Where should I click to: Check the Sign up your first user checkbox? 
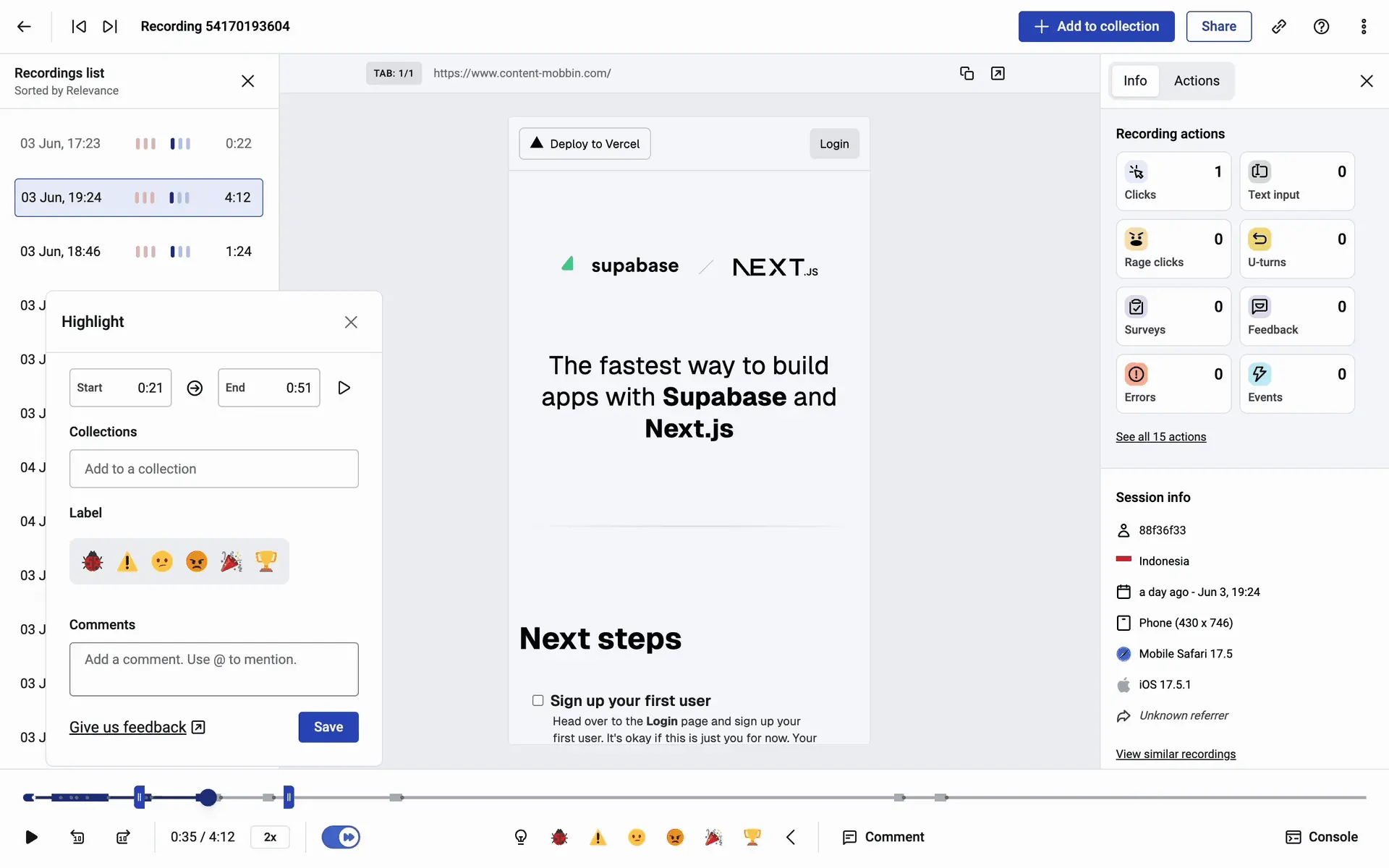[538, 700]
